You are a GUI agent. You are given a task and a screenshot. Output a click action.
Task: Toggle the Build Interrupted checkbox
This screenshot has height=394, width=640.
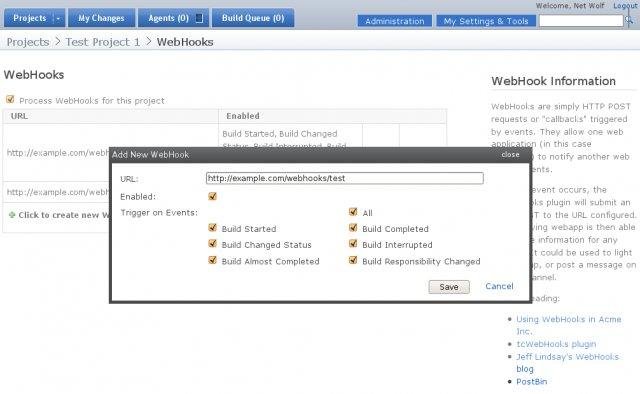[353, 244]
